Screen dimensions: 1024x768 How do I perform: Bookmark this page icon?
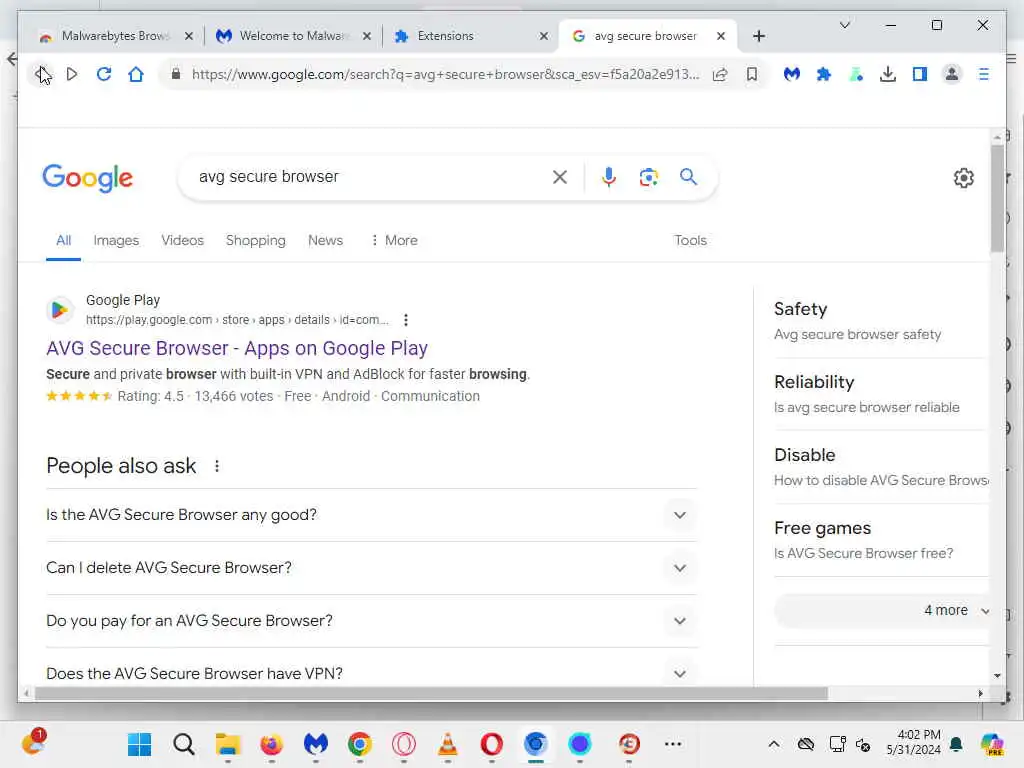(752, 74)
